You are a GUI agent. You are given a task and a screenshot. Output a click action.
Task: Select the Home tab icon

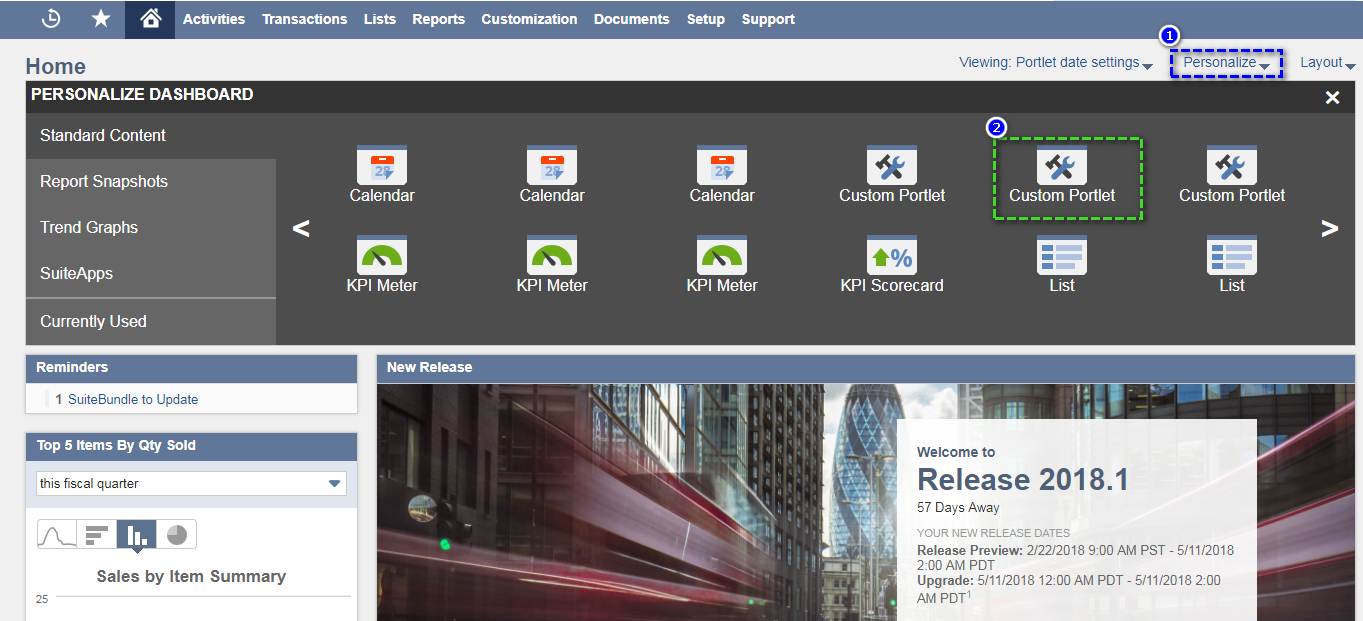[148, 18]
